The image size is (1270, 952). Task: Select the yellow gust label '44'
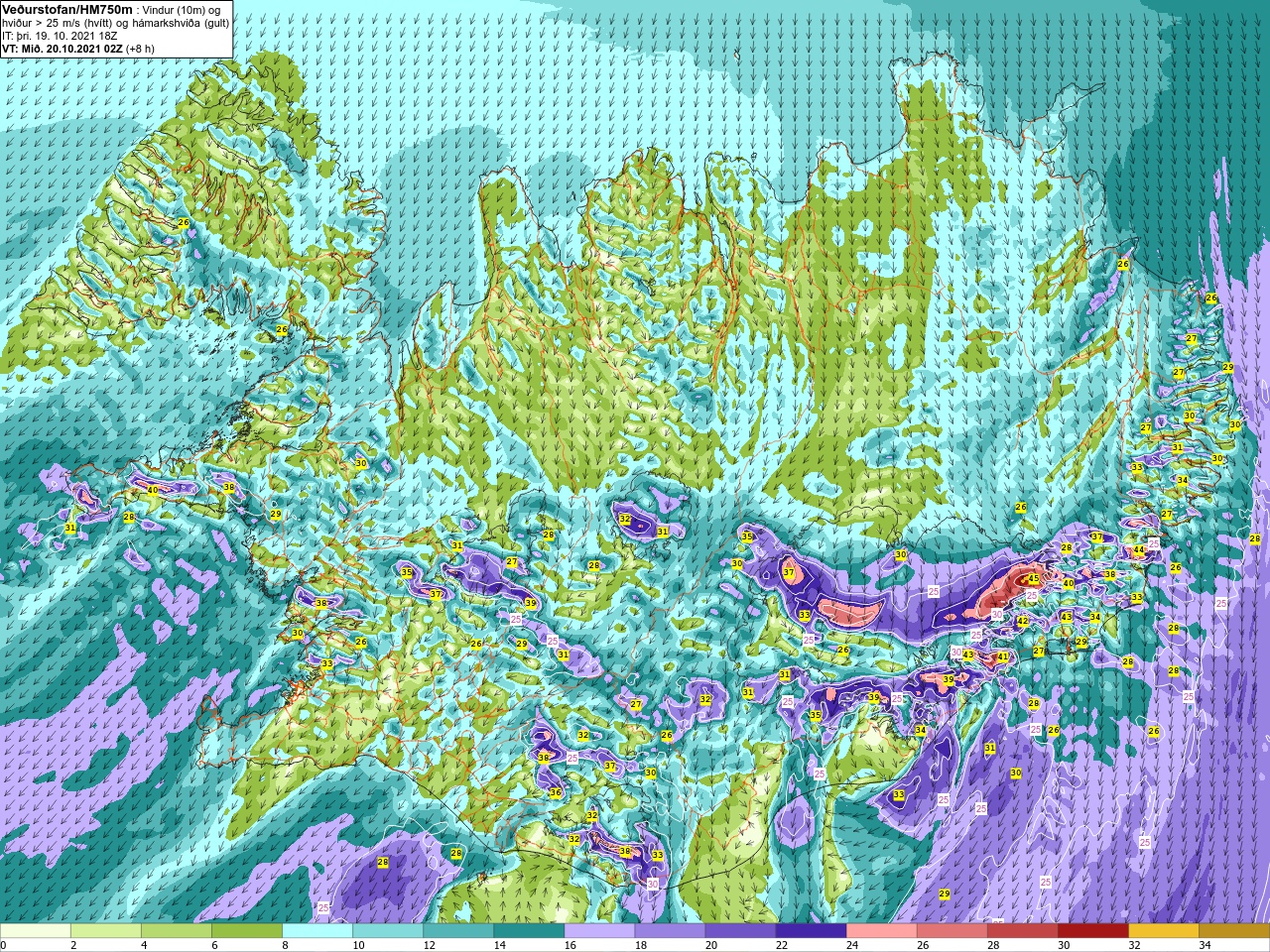(1139, 550)
